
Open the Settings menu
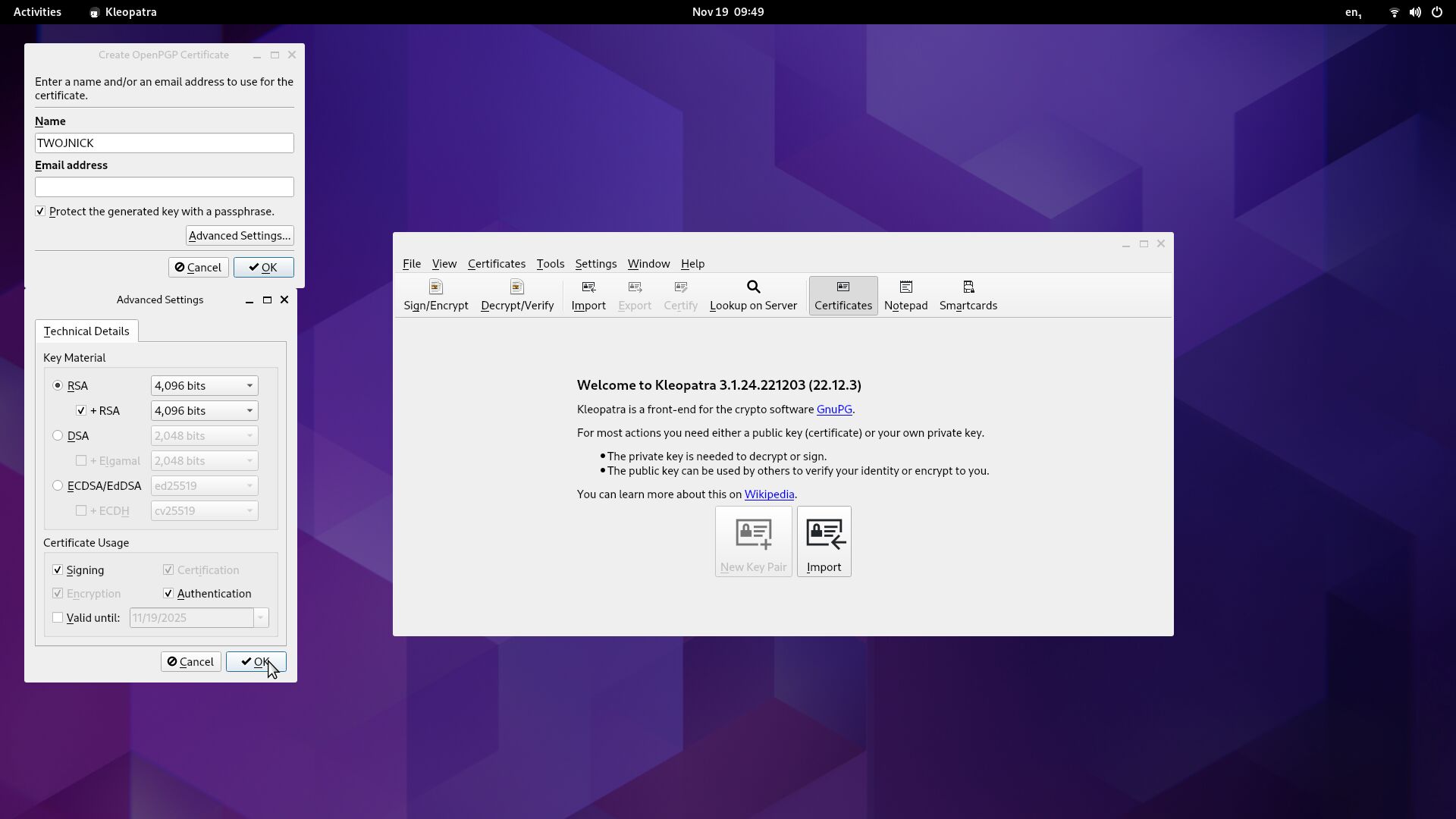[595, 264]
